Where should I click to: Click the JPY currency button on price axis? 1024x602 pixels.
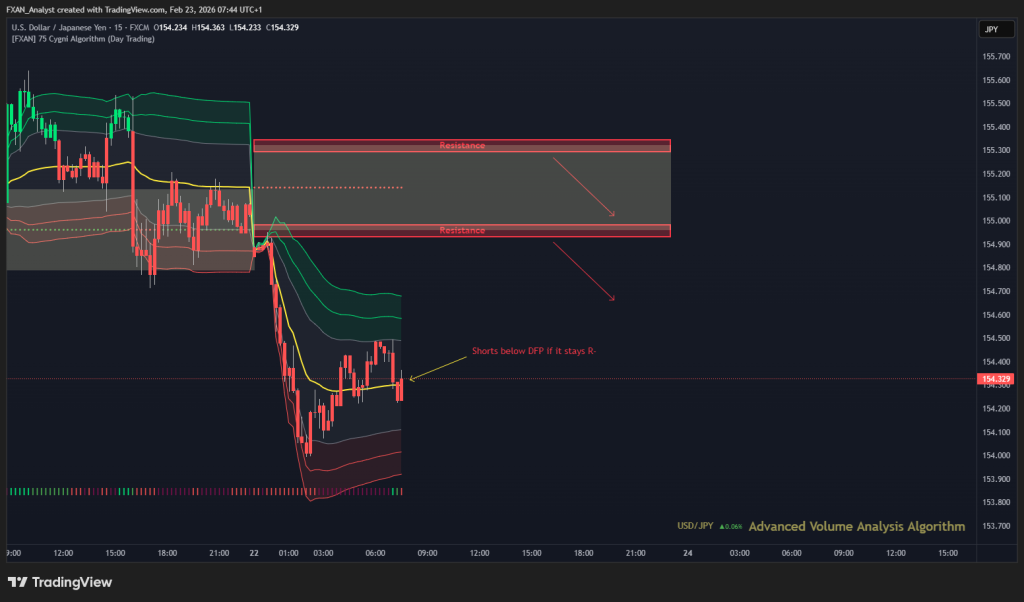[991, 30]
